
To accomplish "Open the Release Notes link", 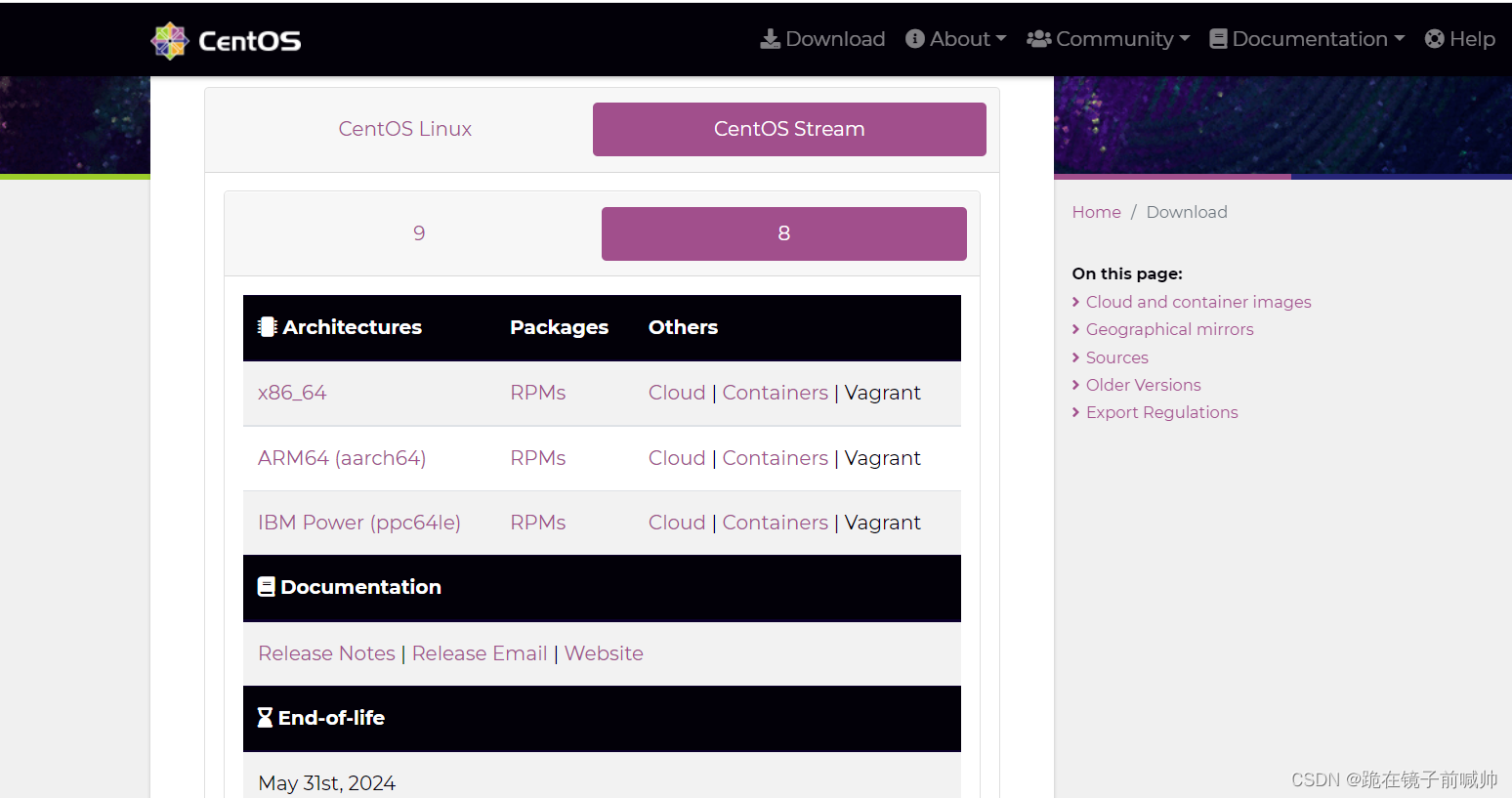I will (x=326, y=653).
